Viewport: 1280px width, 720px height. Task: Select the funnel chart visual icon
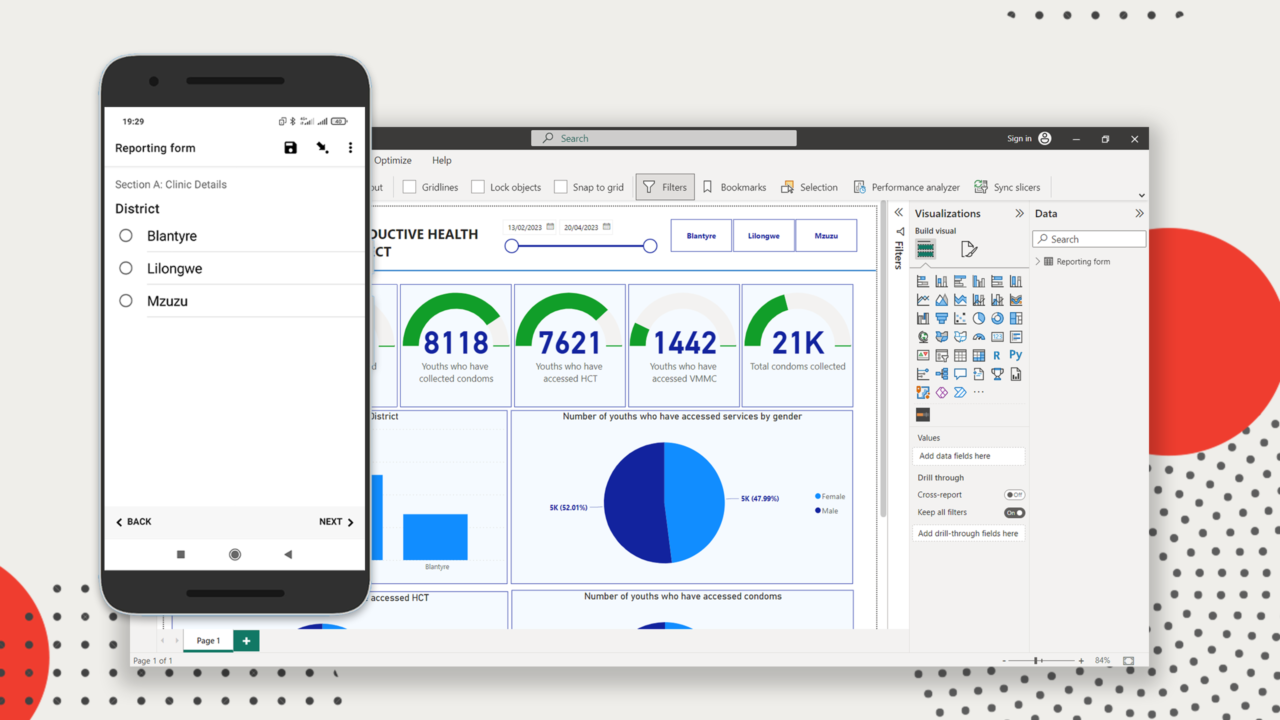point(941,319)
